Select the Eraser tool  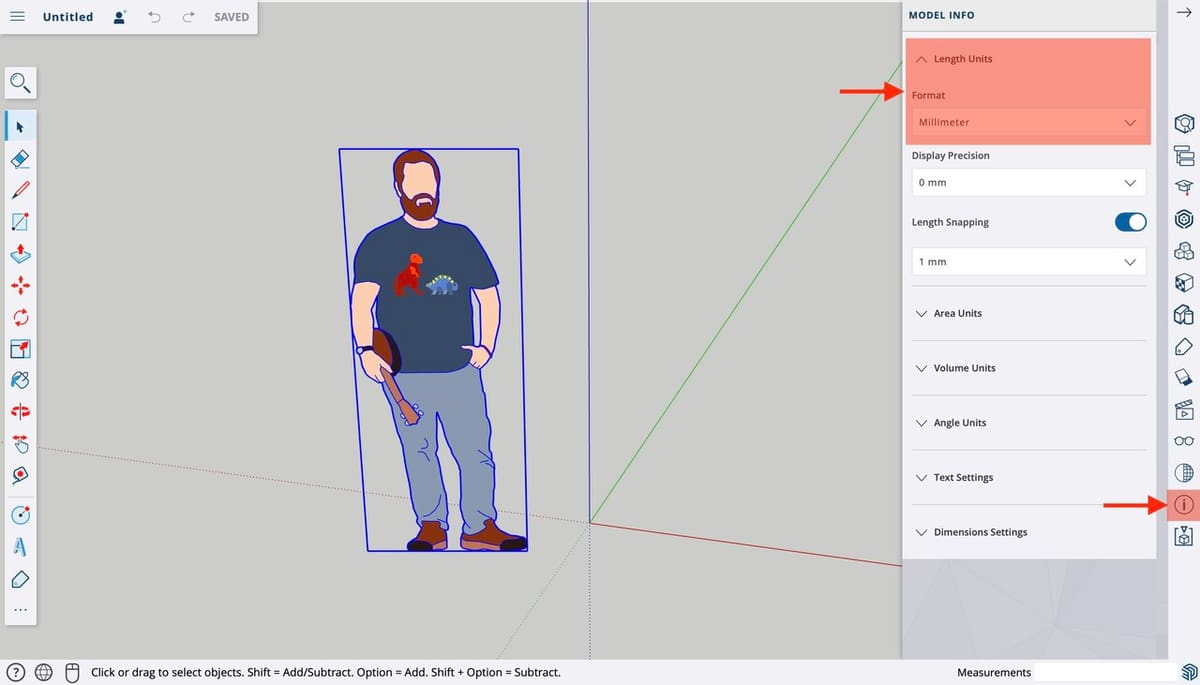[20, 158]
